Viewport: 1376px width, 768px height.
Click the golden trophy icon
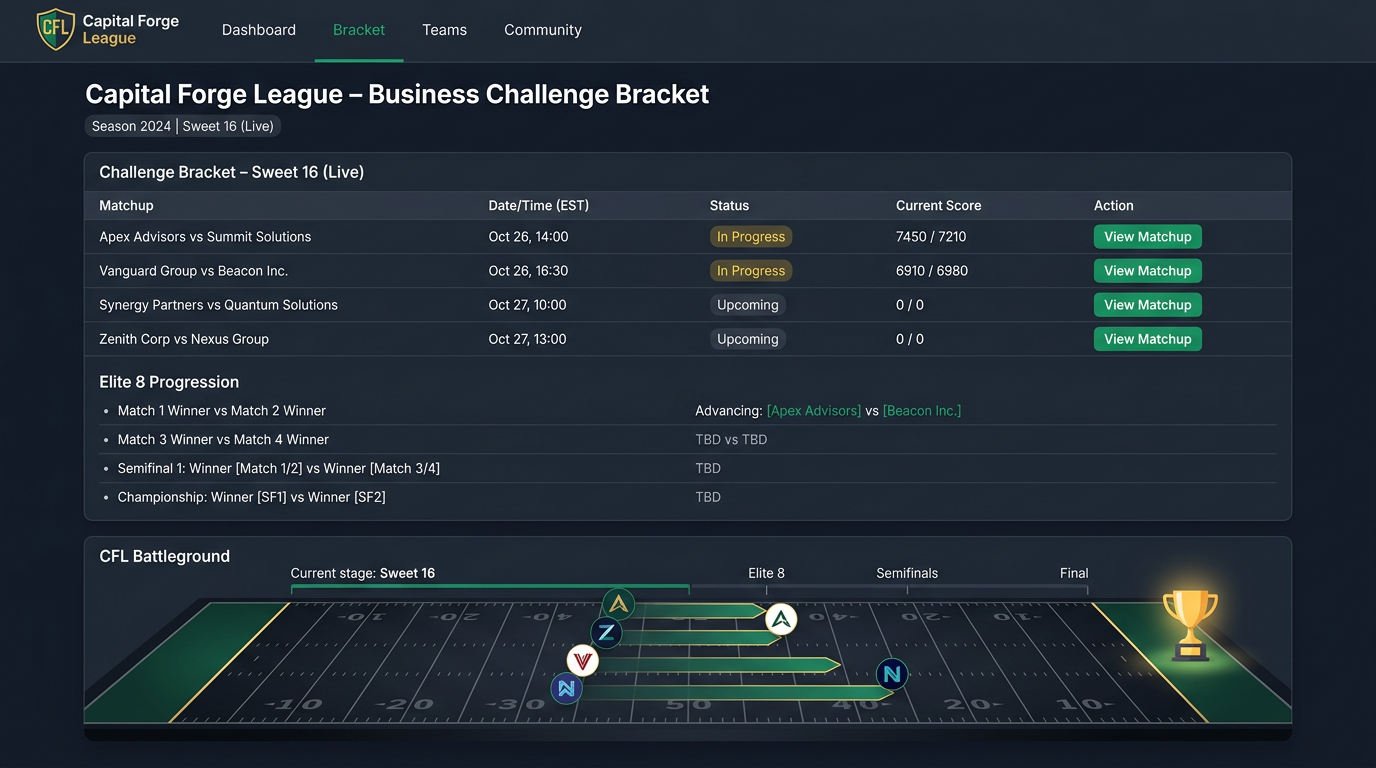point(1190,625)
